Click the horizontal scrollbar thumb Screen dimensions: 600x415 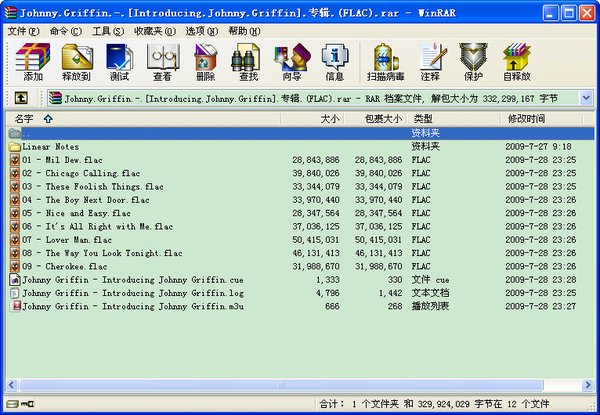click(281, 385)
